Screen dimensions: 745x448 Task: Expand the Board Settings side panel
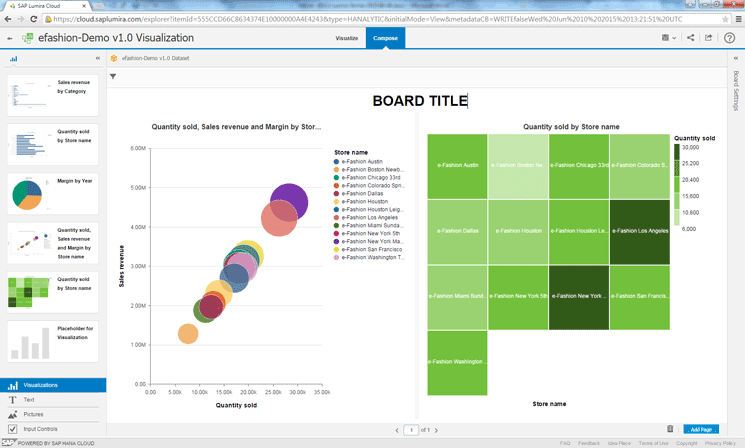(x=736, y=90)
